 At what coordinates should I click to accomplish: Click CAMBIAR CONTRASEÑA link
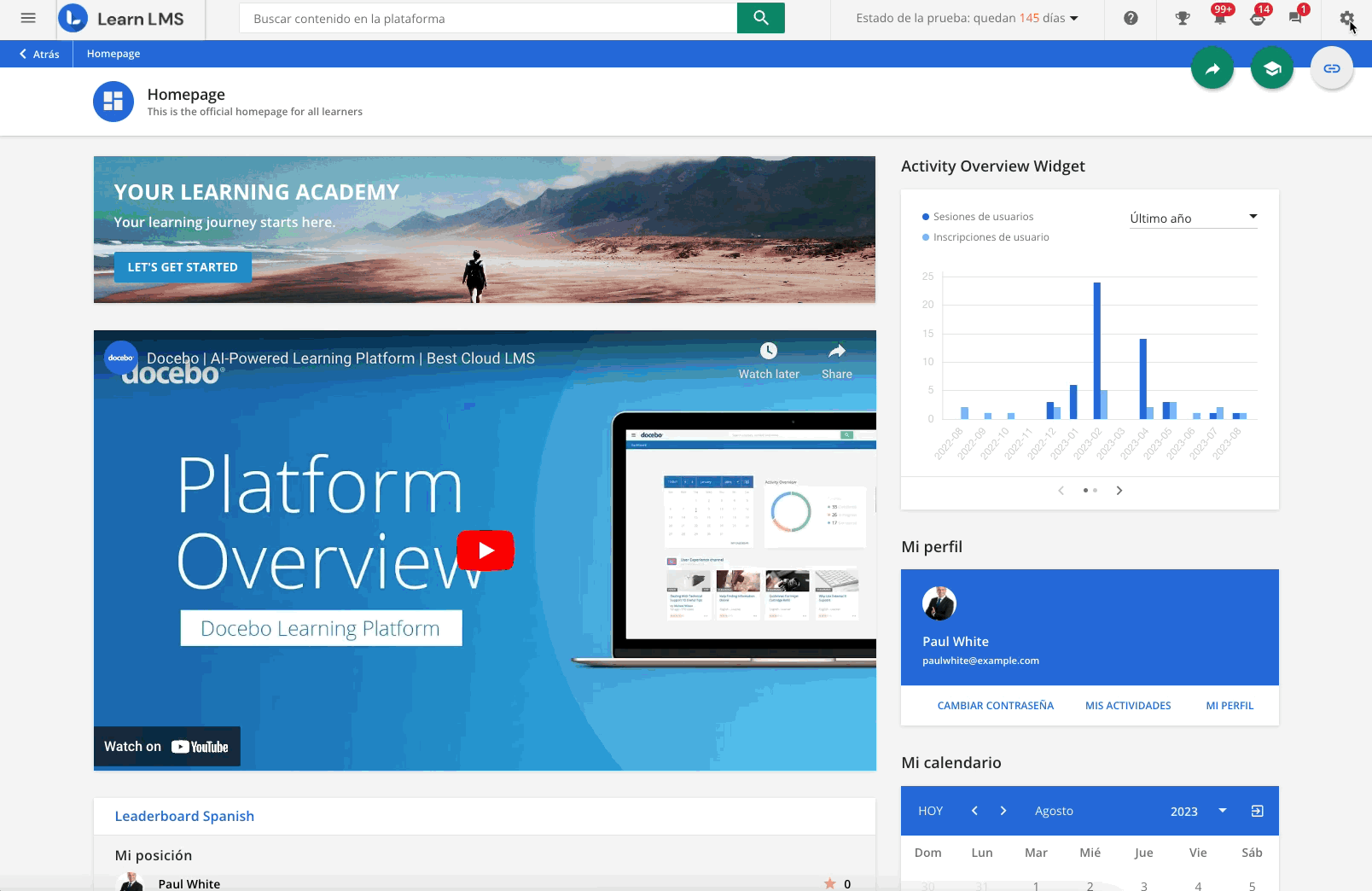995,706
